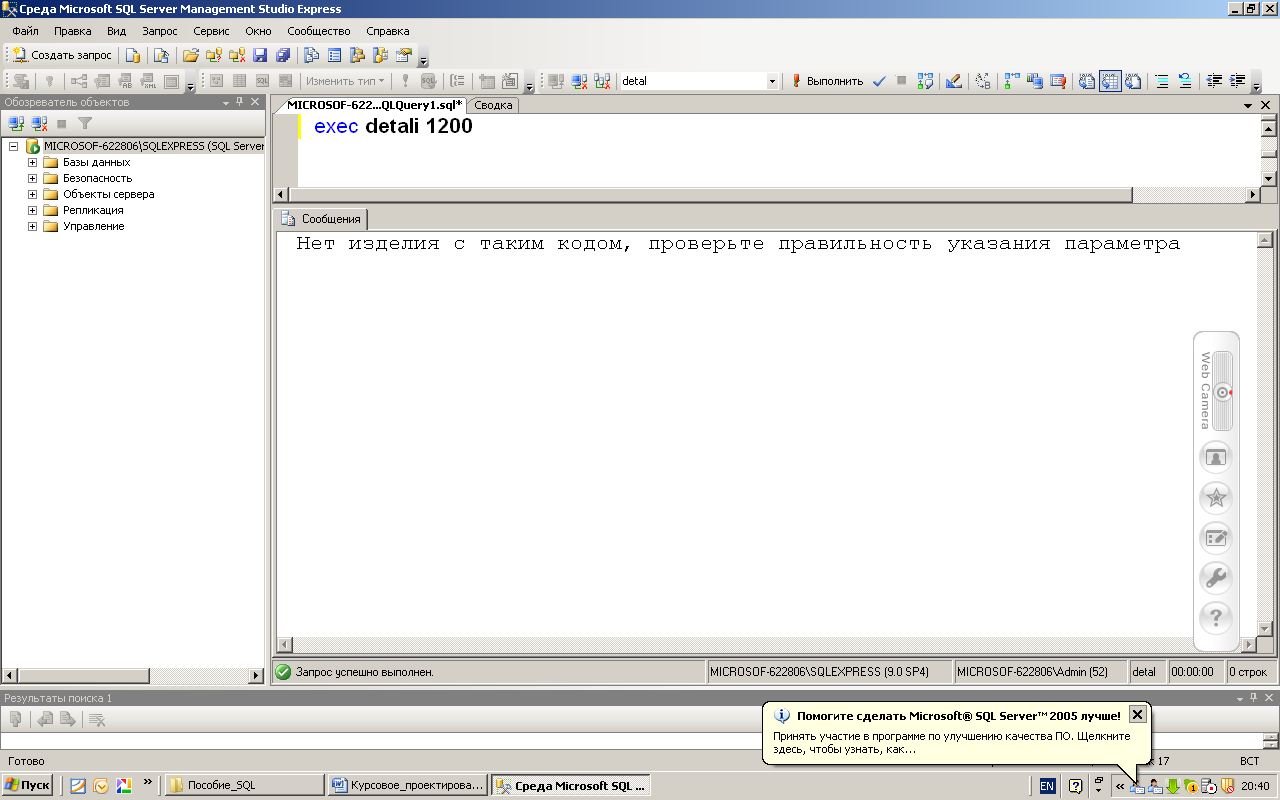The image size is (1280, 800).
Task: Click the Disconnect icon in query toolbar
Action: (x=580, y=81)
